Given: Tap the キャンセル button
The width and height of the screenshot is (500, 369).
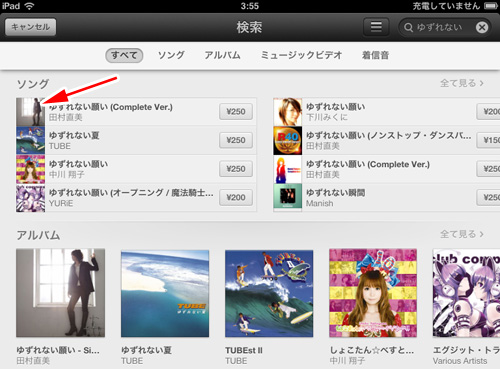Looking at the screenshot, I should click(30, 27).
